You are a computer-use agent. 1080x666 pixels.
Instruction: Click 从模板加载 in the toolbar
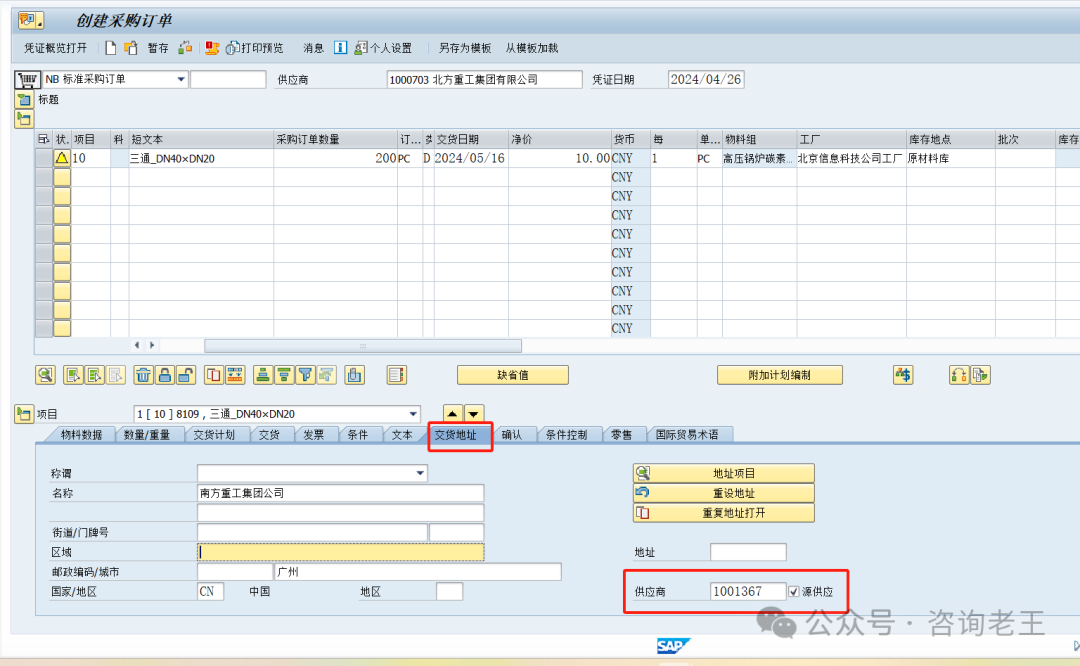pos(532,48)
